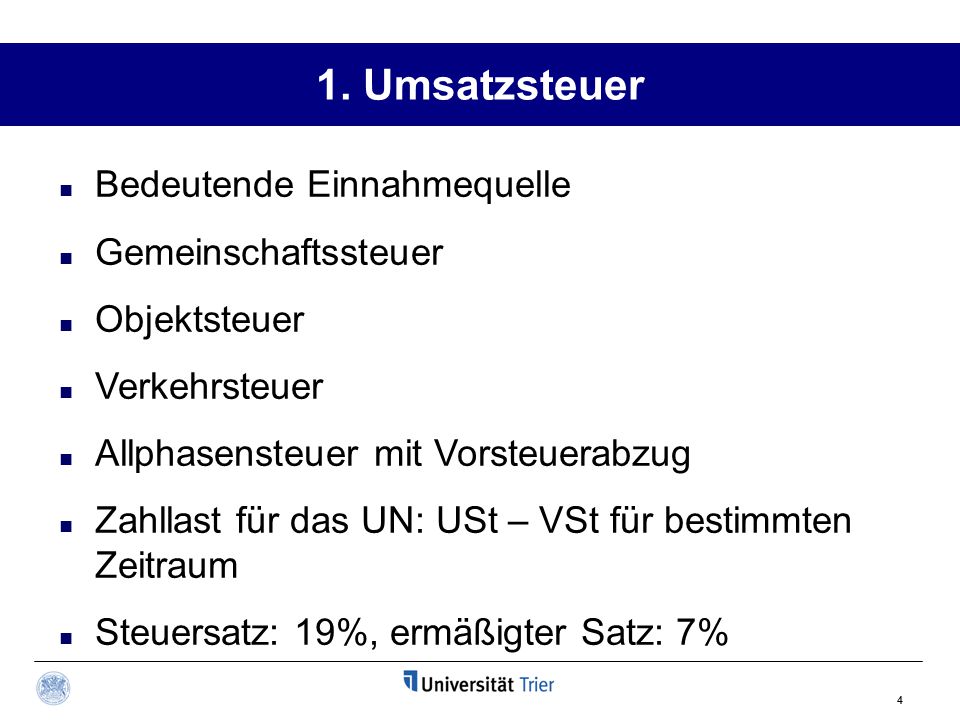Click the word 'Verkehrsteuer'
Image resolution: width=960 pixels, height=720 pixels.
point(209,387)
